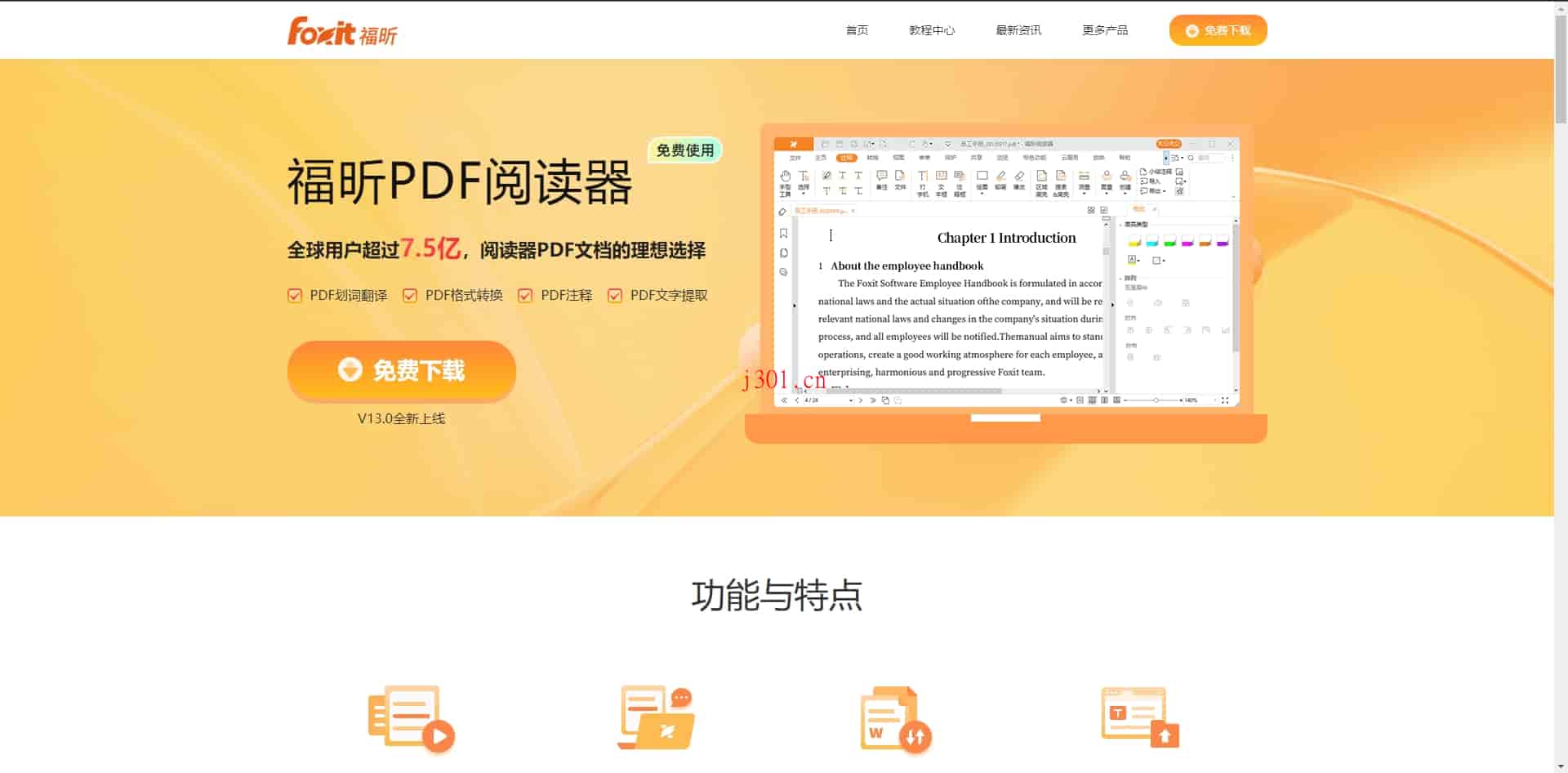1568x773 pixels.
Task: Click the Word conversion feature icon
Action: pos(896,719)
